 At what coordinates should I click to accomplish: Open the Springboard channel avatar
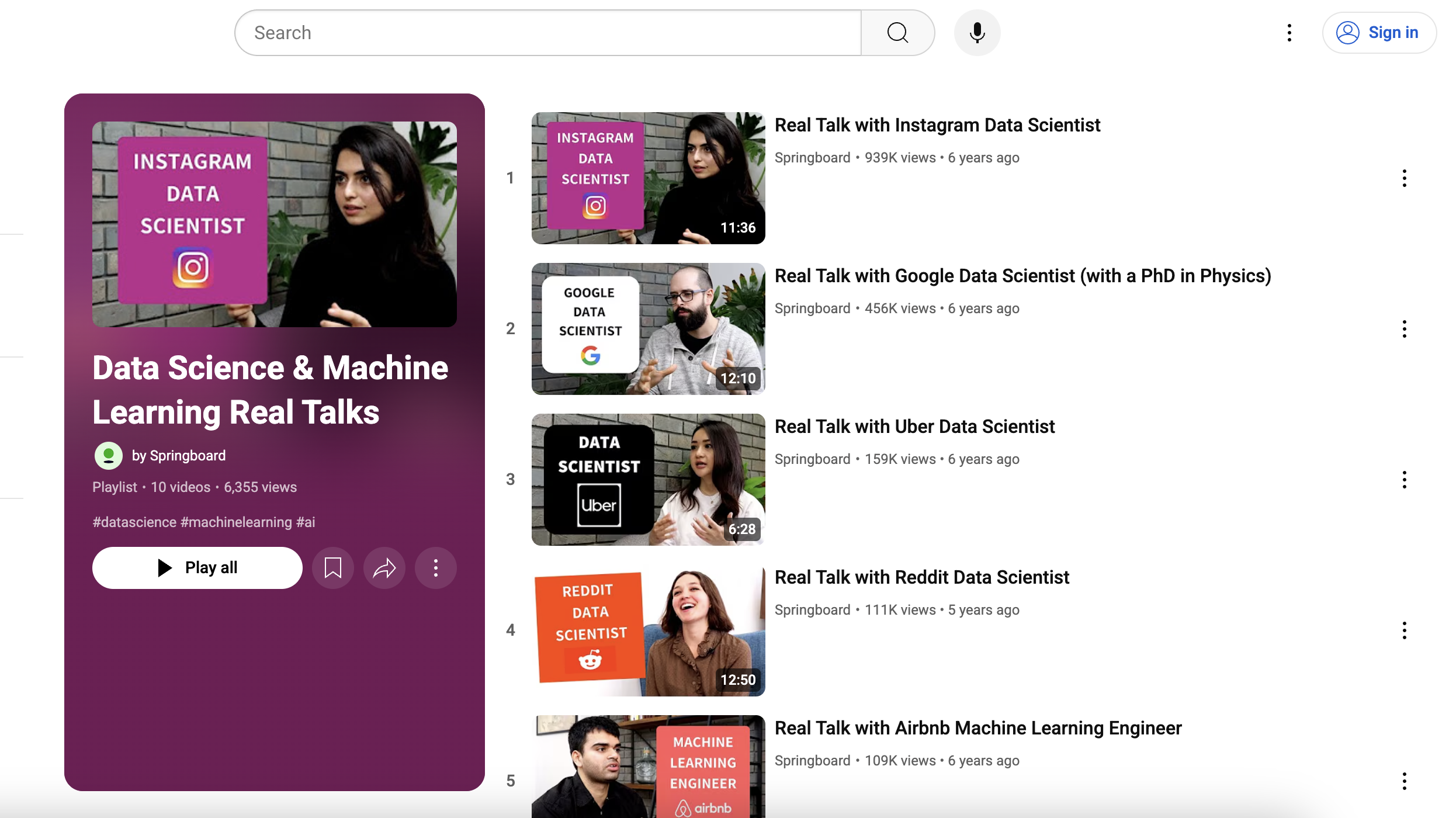click(109, 456)
